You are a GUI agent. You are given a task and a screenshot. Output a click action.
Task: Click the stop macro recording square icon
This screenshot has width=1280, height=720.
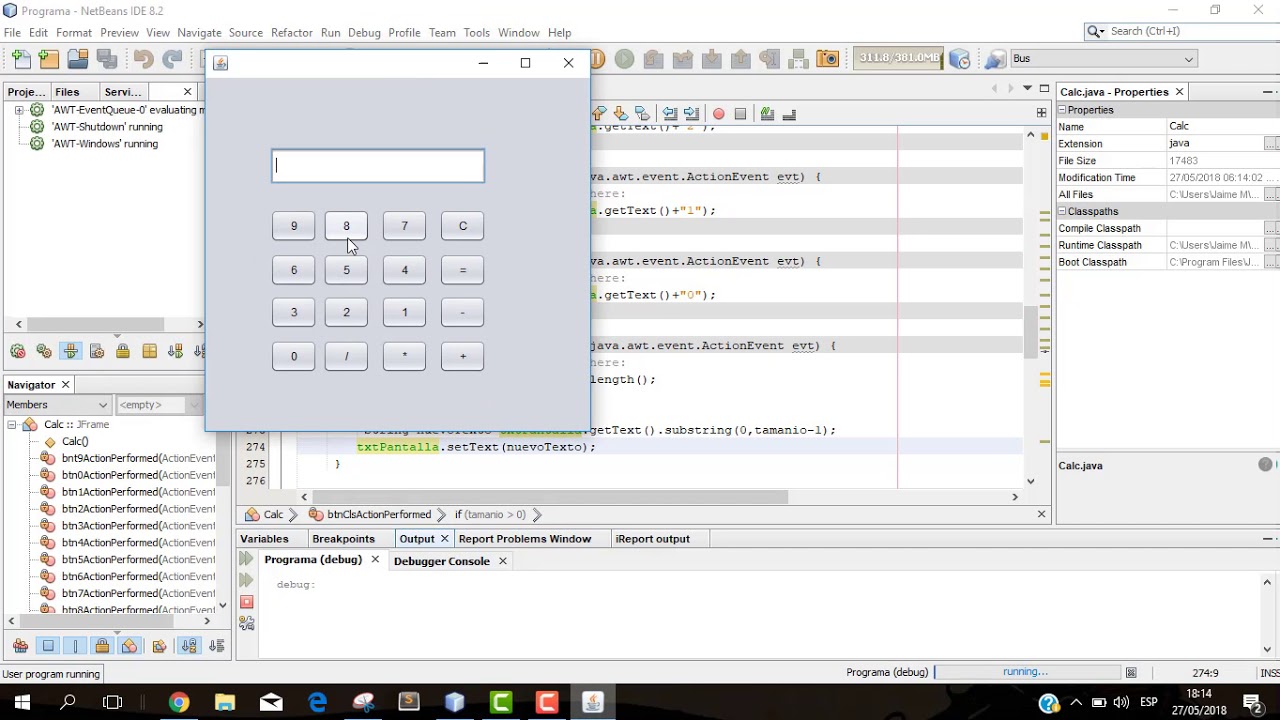pos(740,114)
